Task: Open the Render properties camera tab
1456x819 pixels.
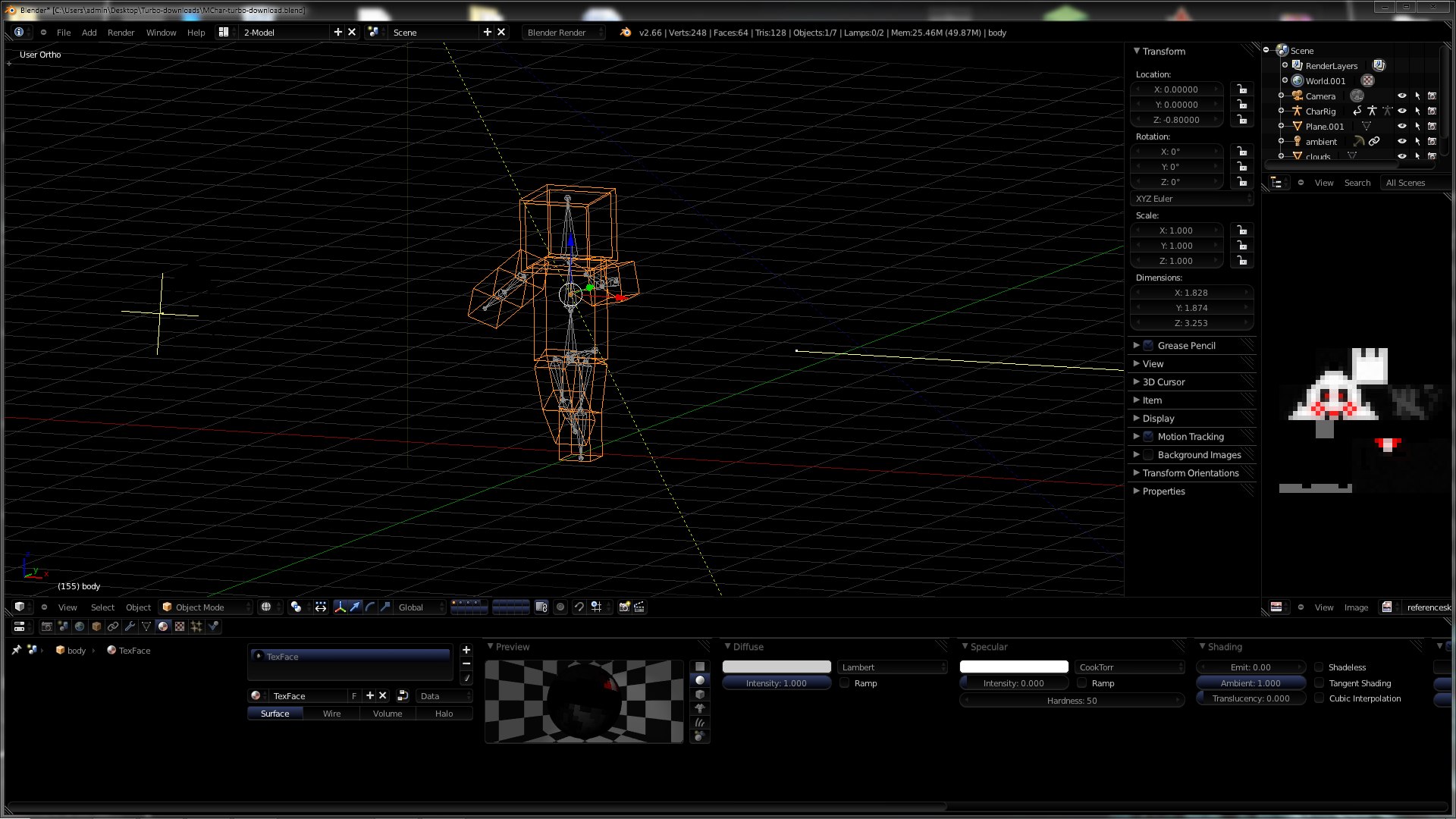Action: point(47,626)
